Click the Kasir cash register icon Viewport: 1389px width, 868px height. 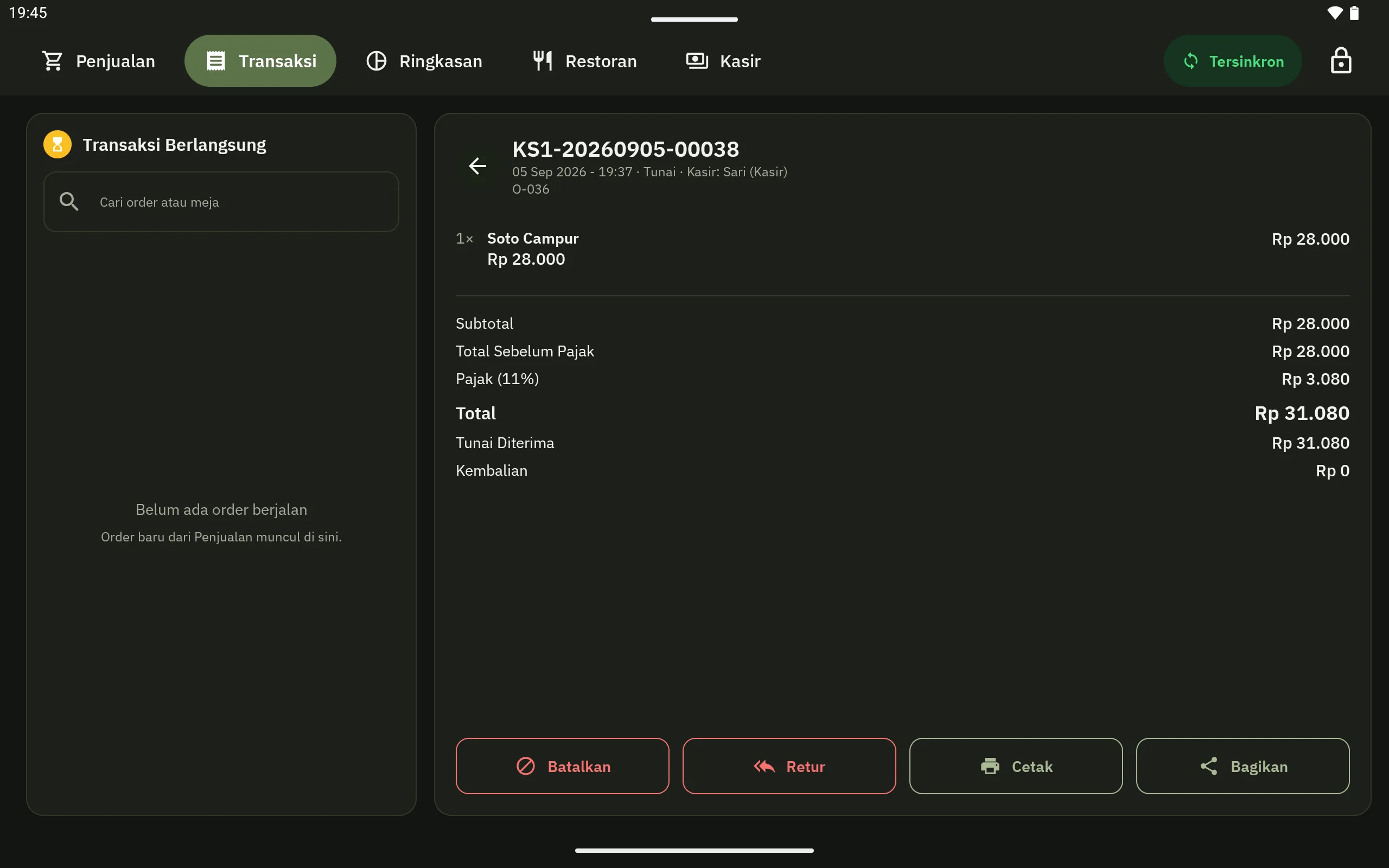pyautogui.click(x=697, y=61)
